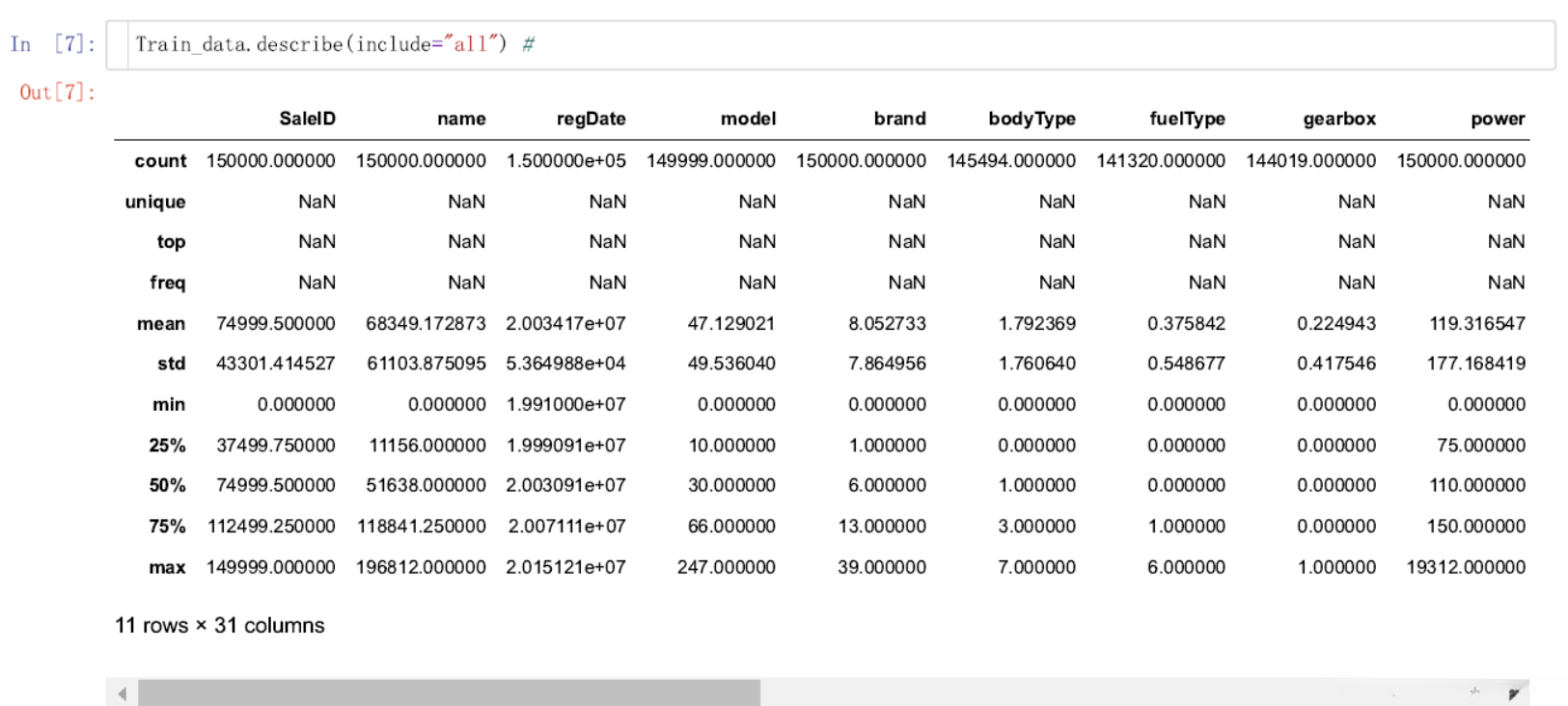Click the In [7] input prompt
The width and height of the screenshot is (1568, 706).
pyautogui.click(x=53, y=44)
